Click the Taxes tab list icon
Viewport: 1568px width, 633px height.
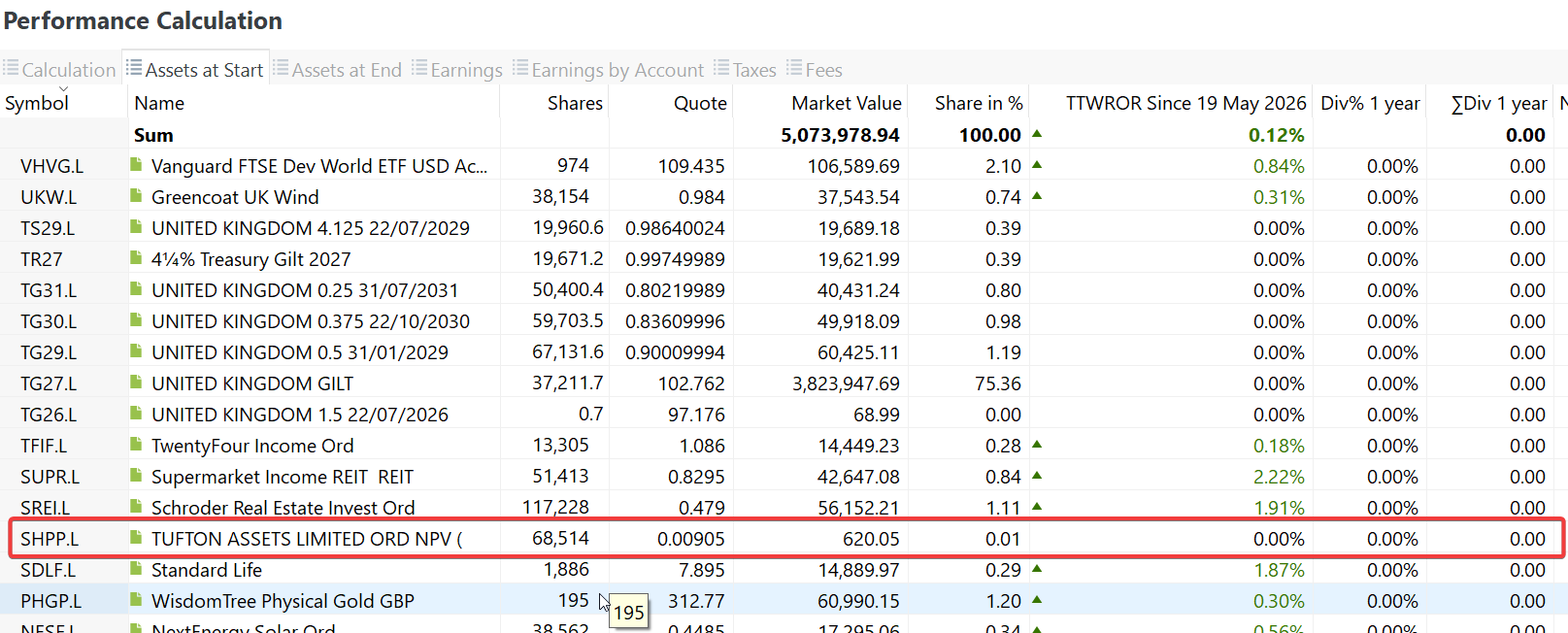pos(721,68)
